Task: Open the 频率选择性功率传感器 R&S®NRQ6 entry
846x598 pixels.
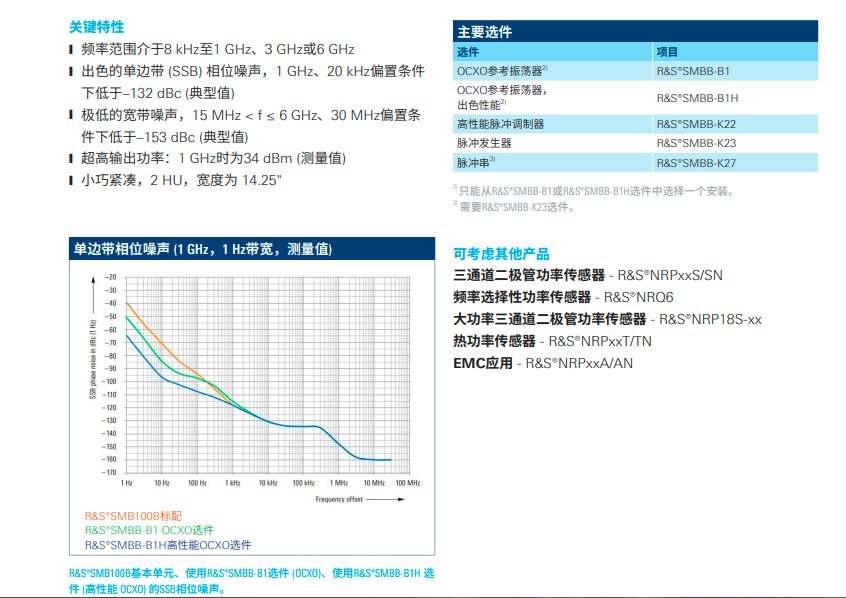Action: [x=563, y=297]
